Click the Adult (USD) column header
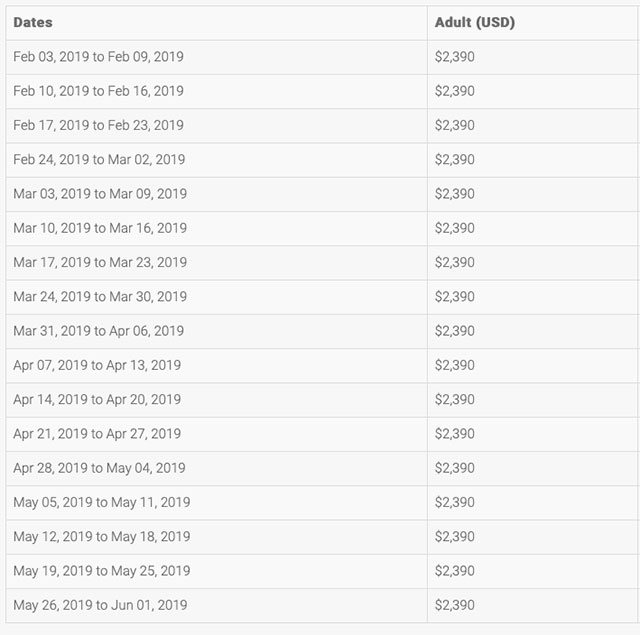The height and width of the screenshot is (635, 640). click(x=475, y=22)
